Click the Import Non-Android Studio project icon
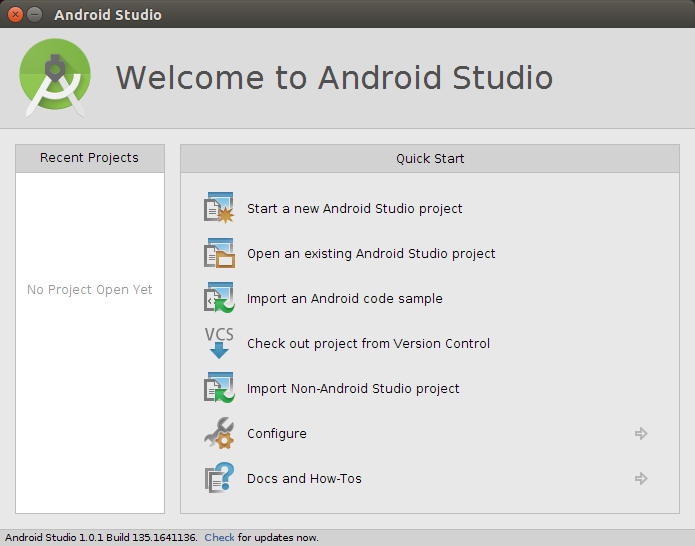The image size is (695, 546). point(219,388)
